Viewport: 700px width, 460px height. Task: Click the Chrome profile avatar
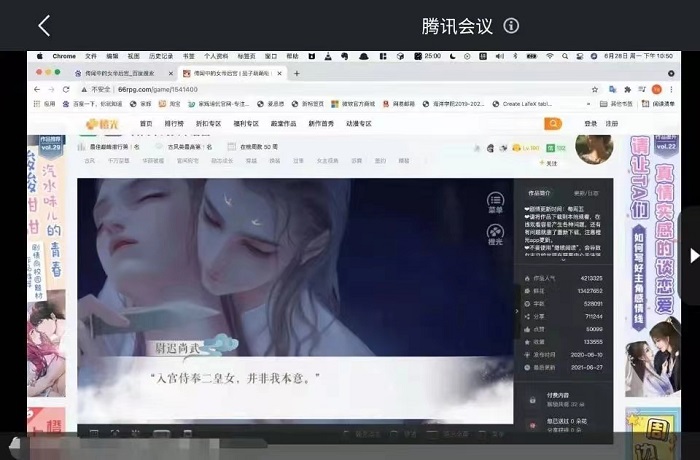coord(656,89)
